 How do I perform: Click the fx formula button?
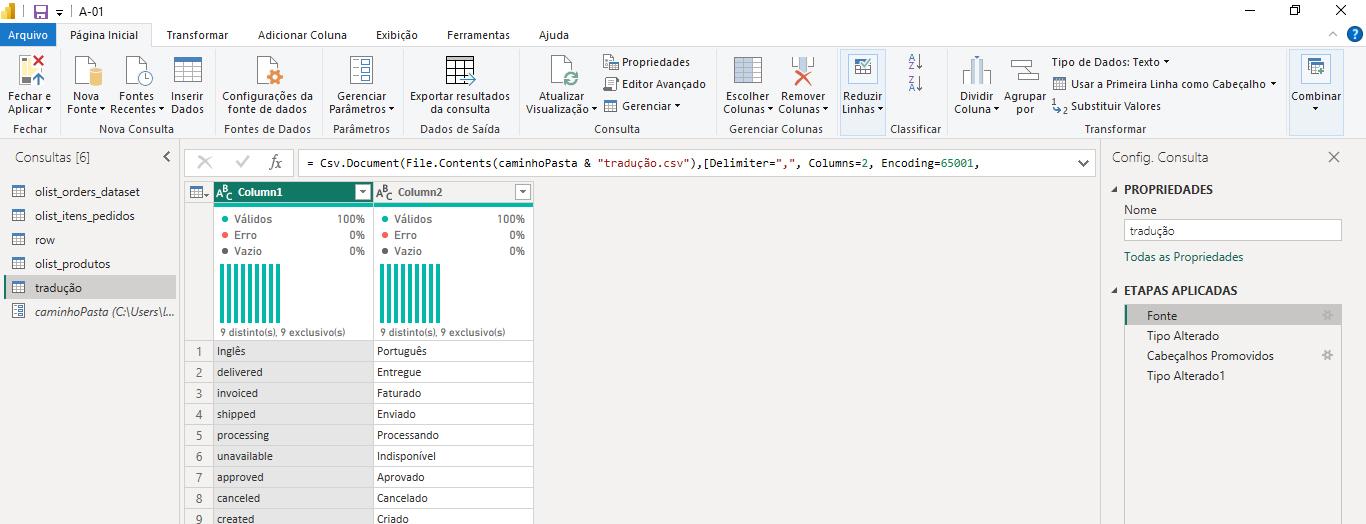tap(276, 162)
